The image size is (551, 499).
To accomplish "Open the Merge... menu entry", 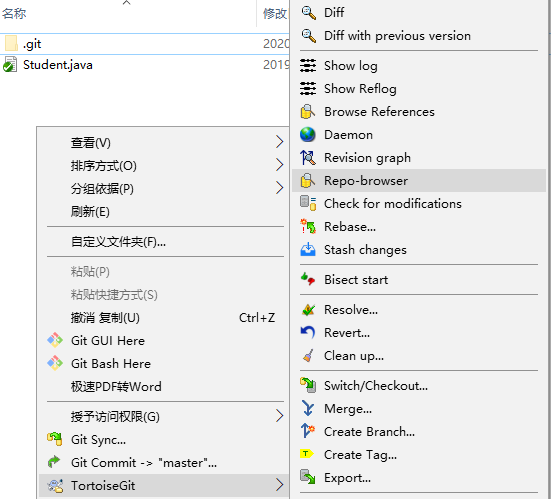I will [419, 409].
